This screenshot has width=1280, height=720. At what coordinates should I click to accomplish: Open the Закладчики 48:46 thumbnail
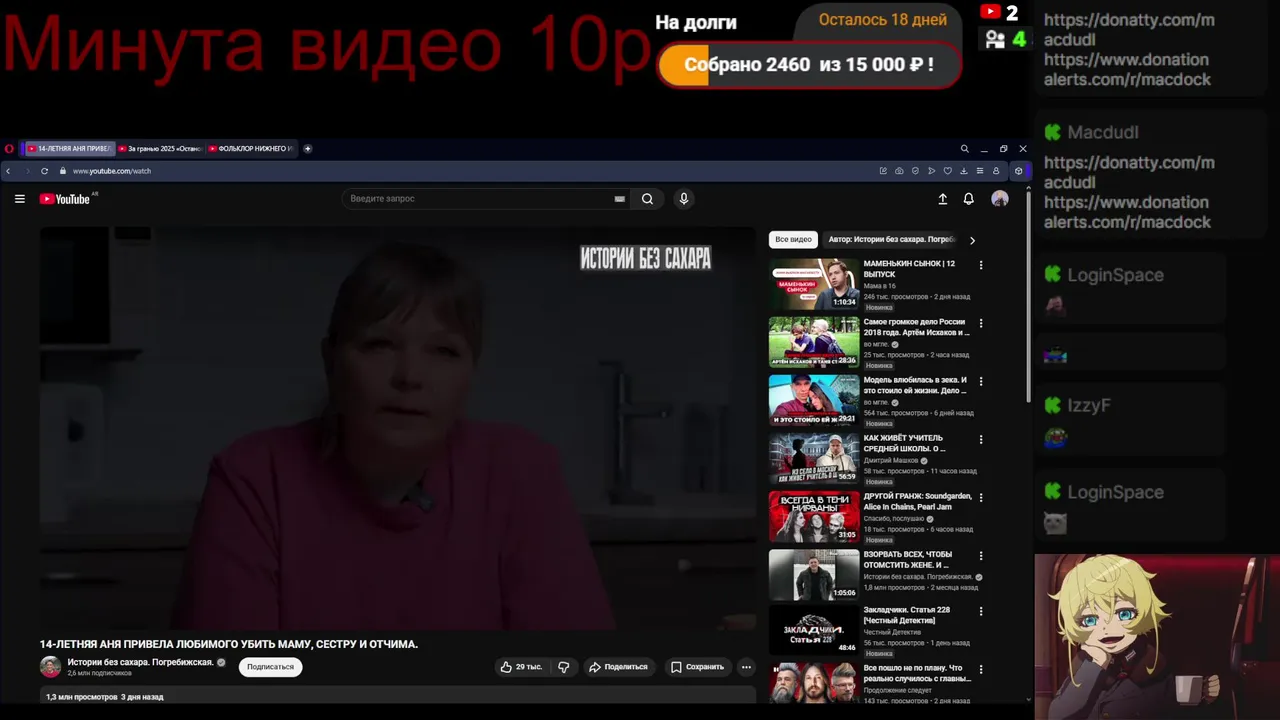814,631
